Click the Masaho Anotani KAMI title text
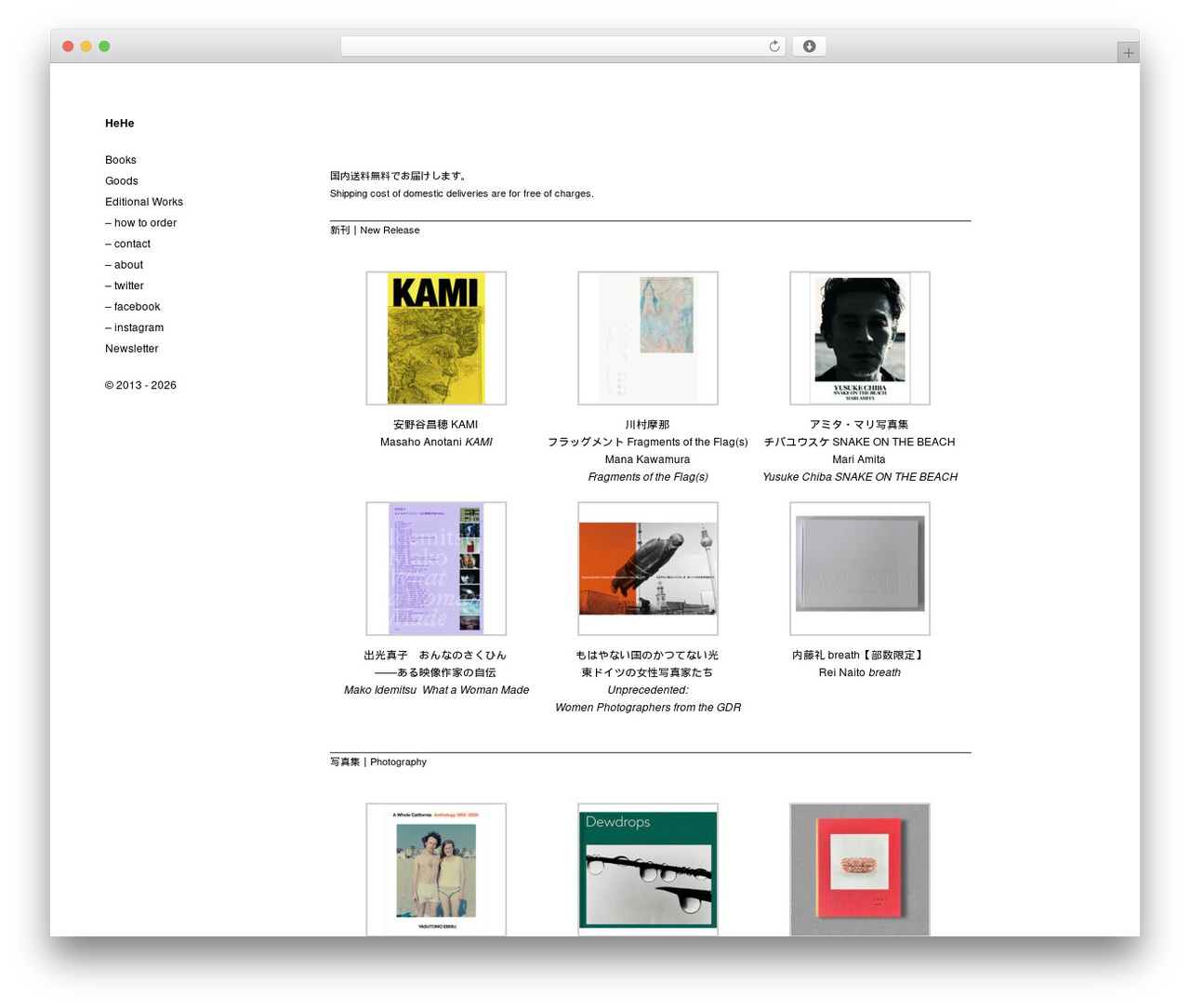This screenshot has height=1008, width=1190. [436, 443]
